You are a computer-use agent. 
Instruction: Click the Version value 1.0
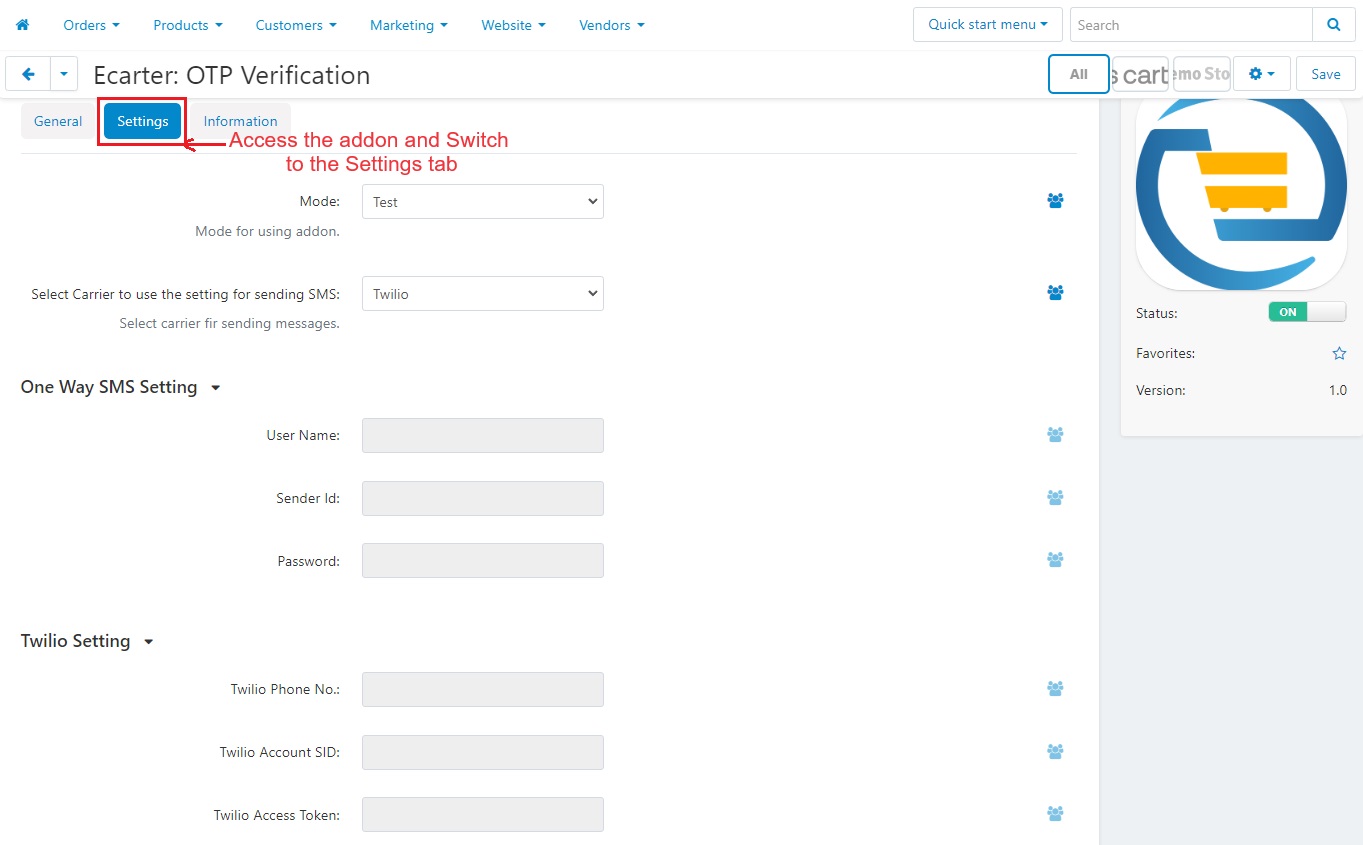pyautogui.click(x=1337, y=390)
